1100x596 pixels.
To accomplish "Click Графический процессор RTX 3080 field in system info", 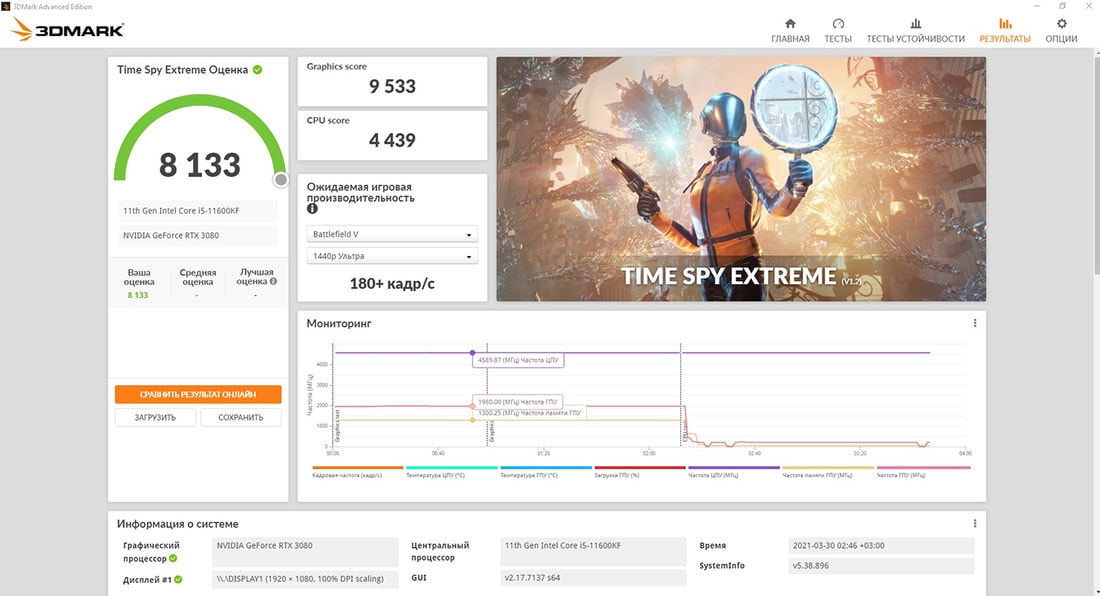I will tap(305, 552).
